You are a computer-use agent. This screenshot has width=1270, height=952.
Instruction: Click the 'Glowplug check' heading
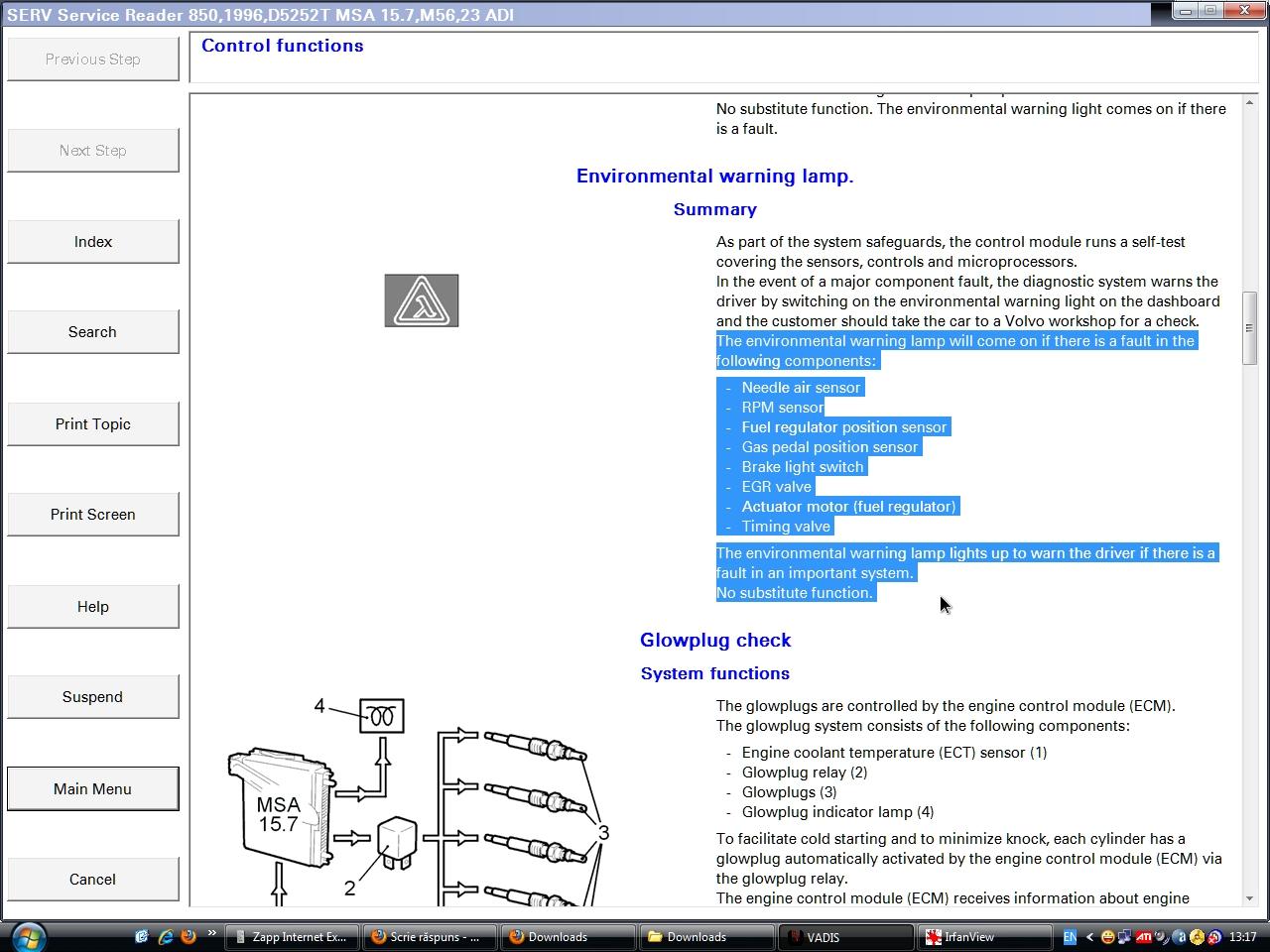point(715,641)
